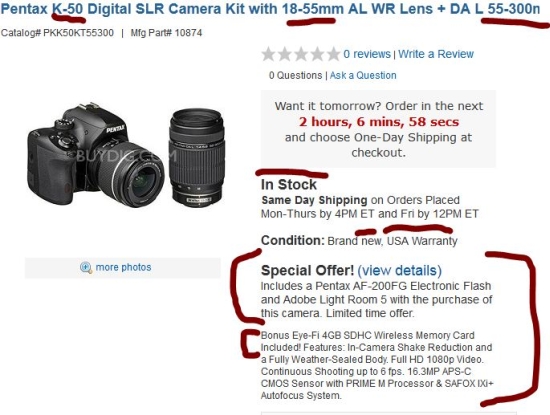The height and width of the screenshot is (415, 550).
Task: Click the In Stock heading
Action: tap(289, 185)
